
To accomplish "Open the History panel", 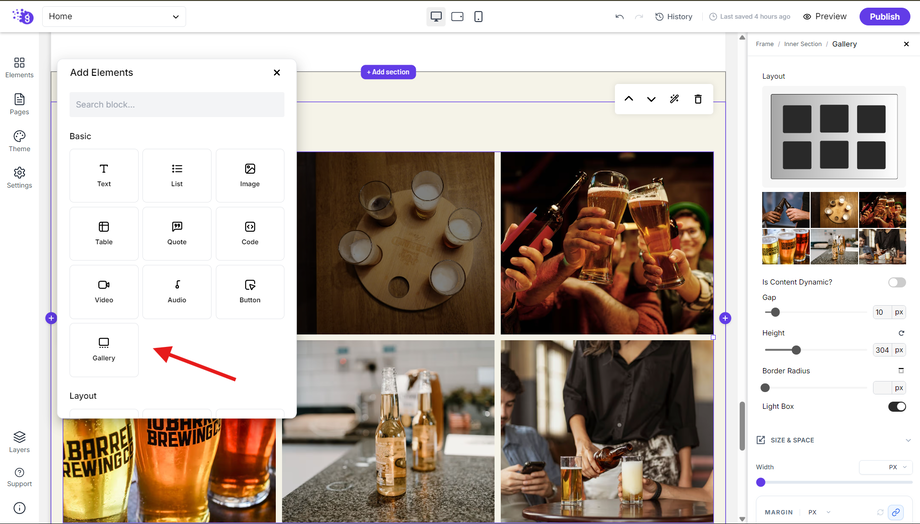I will click(674, 16).
